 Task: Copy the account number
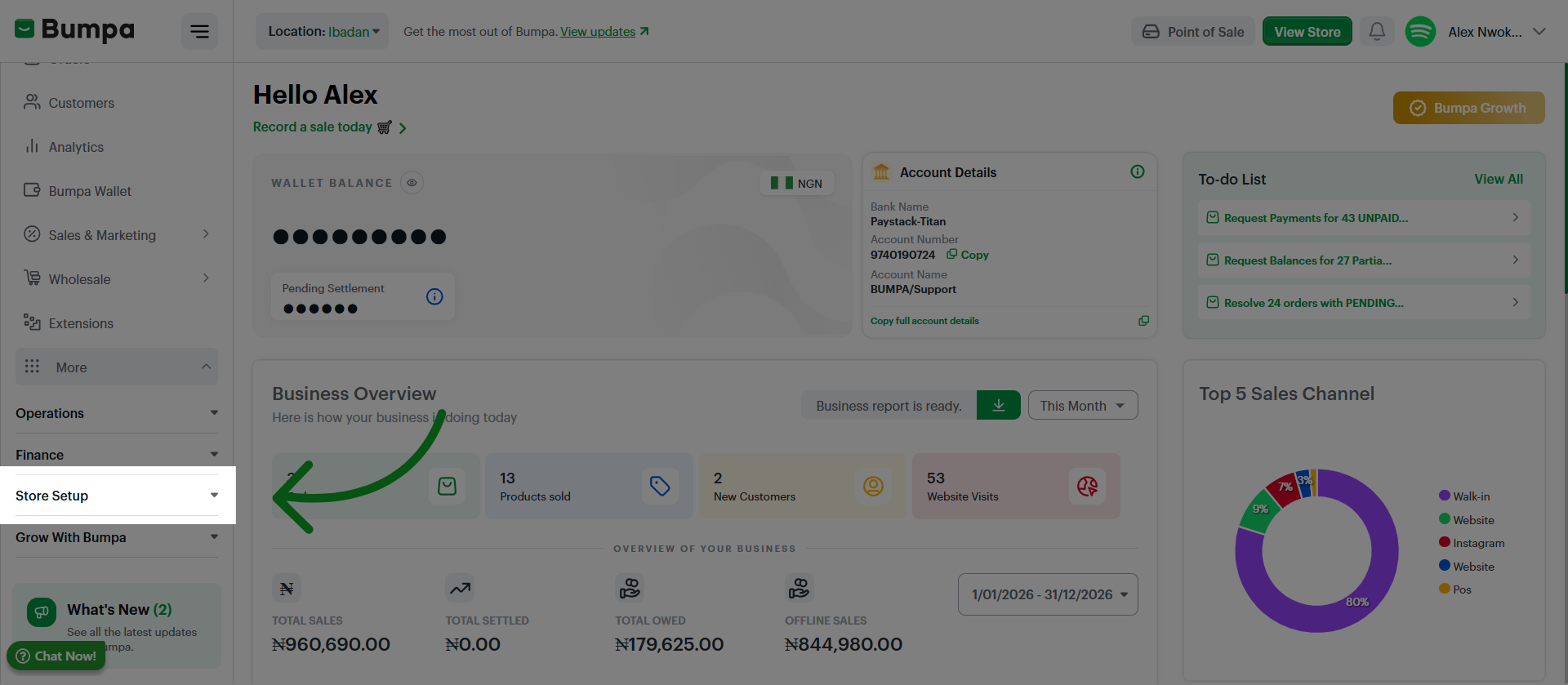click(968, 255)
